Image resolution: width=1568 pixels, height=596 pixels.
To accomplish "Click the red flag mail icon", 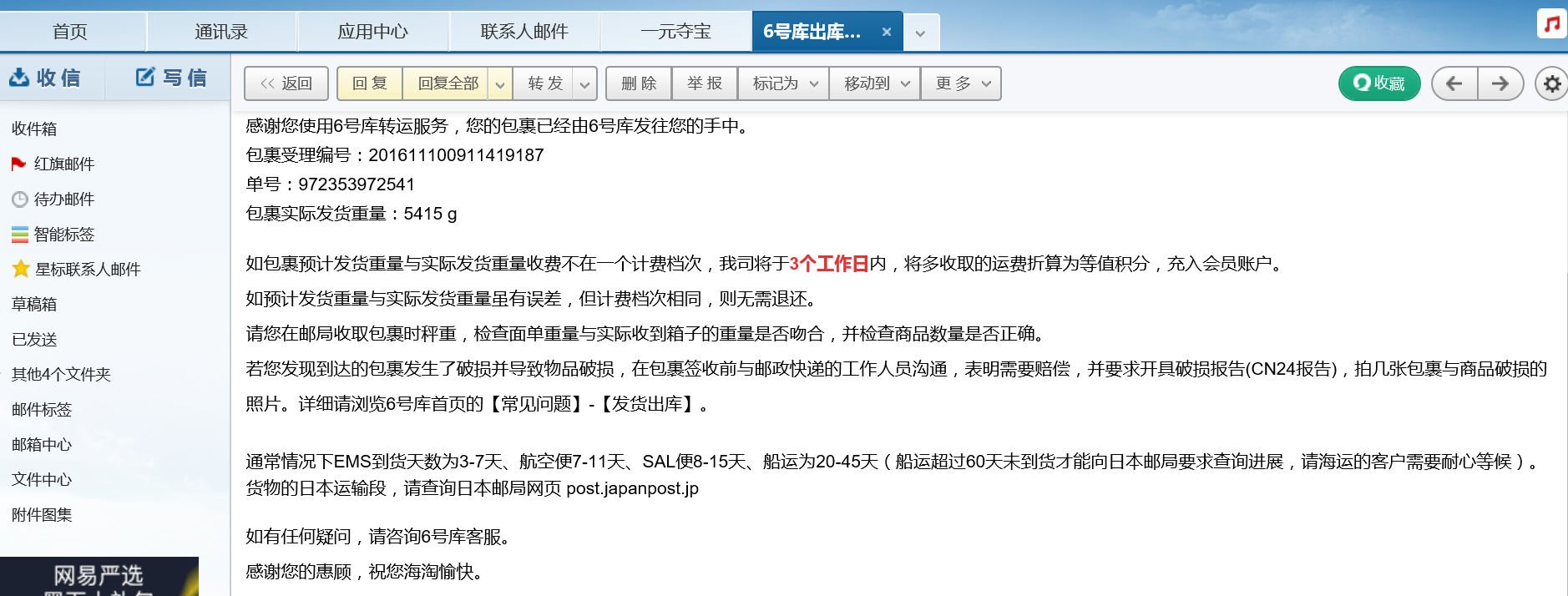I will click(x=18, y=164).
